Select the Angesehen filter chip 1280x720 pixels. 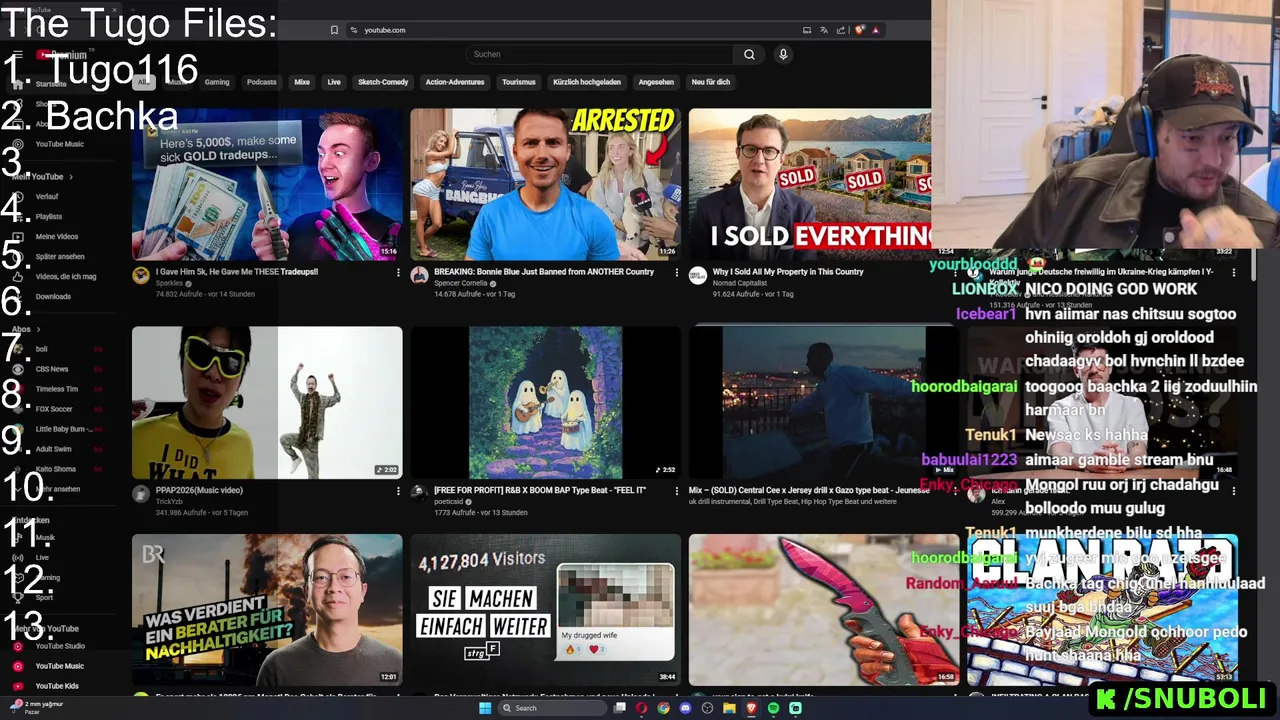click(656, 82)
